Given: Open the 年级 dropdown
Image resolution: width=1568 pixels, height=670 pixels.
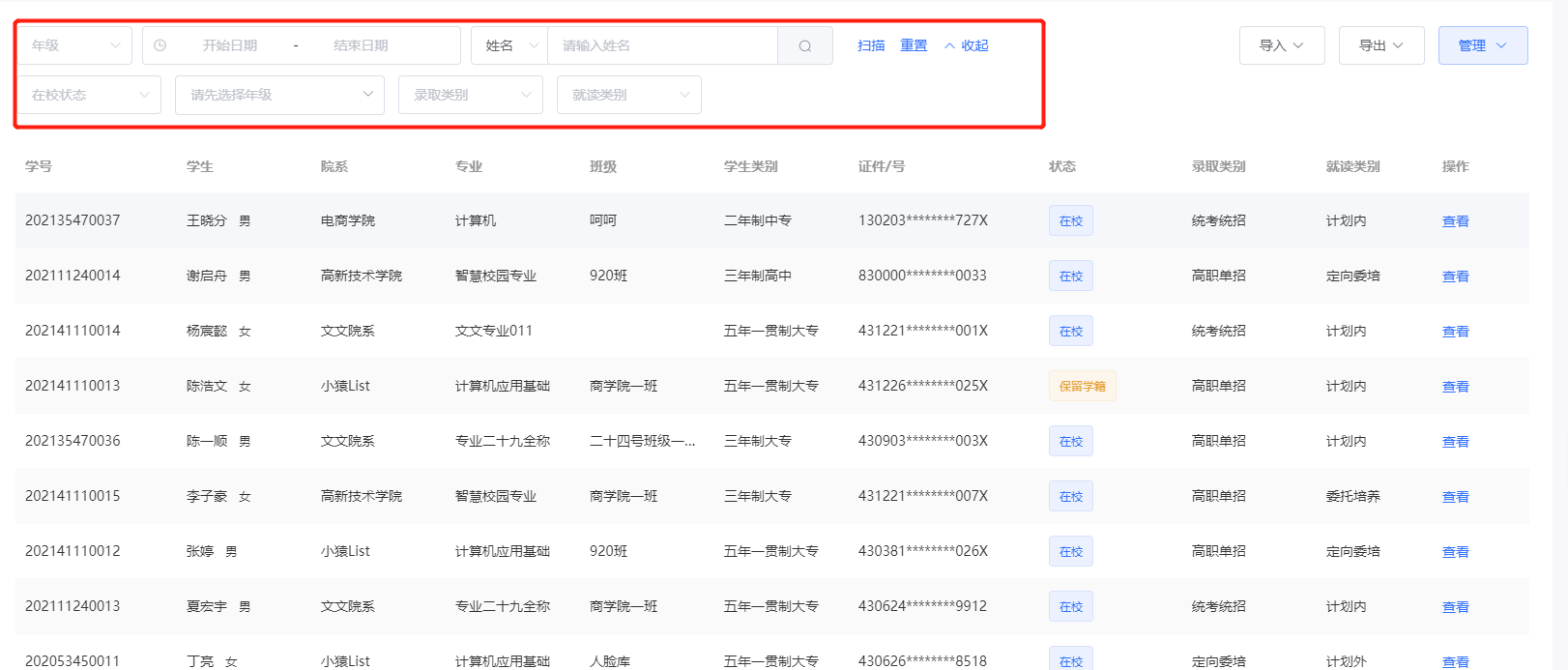Looking at the screenshot, I should (75, 45).
